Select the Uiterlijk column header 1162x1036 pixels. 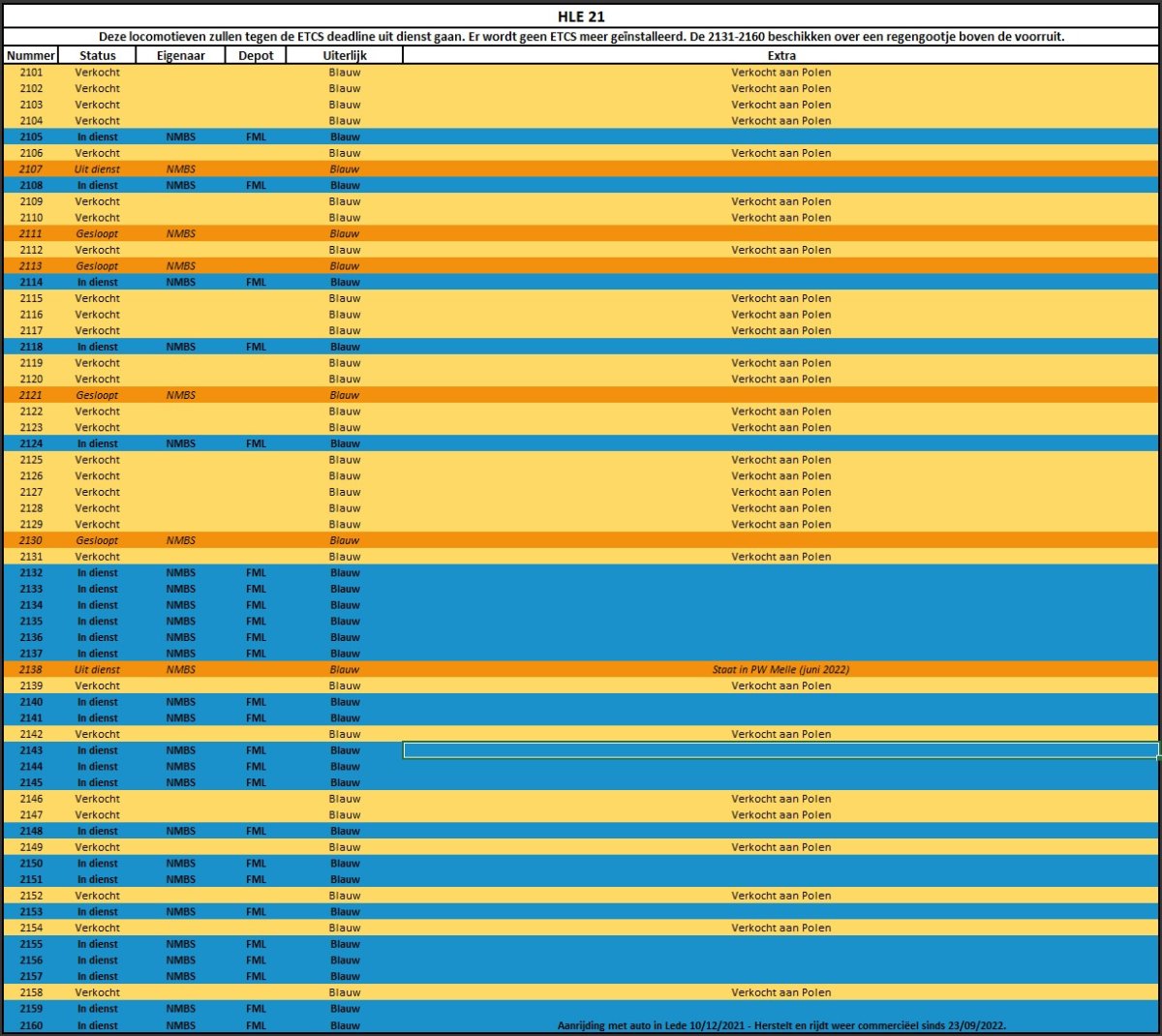coord(345,55)
